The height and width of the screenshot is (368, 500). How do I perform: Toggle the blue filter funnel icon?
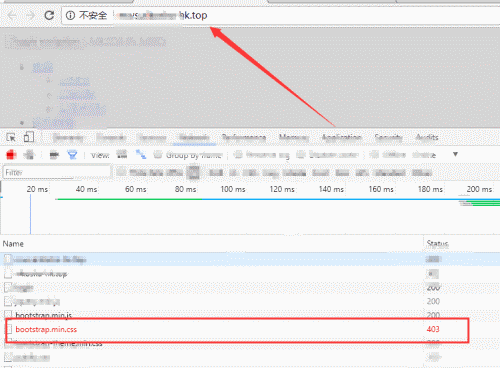pyautogui.click(x=72, y=155)
